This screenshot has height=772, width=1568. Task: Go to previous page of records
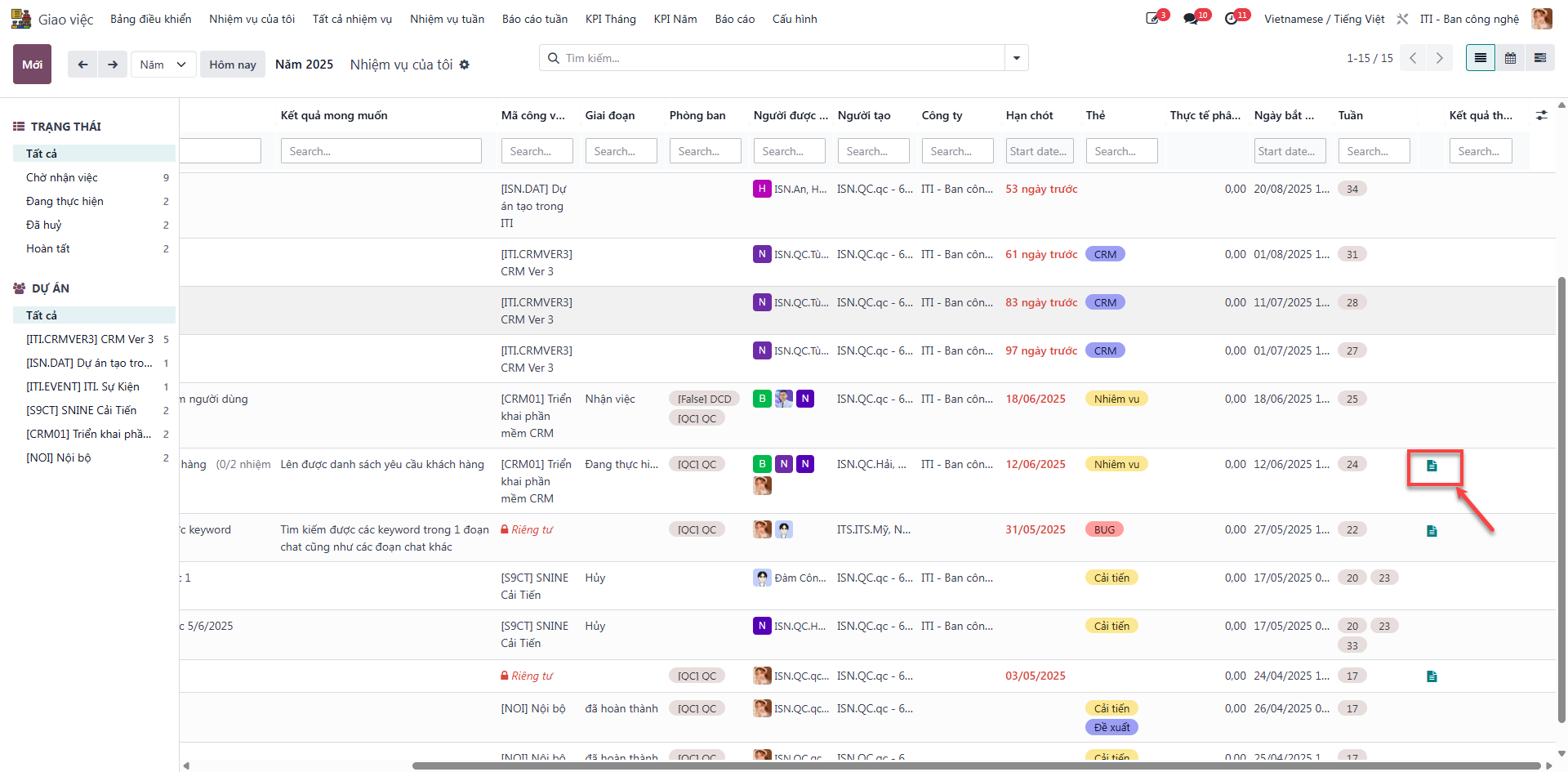(1413, 58)
